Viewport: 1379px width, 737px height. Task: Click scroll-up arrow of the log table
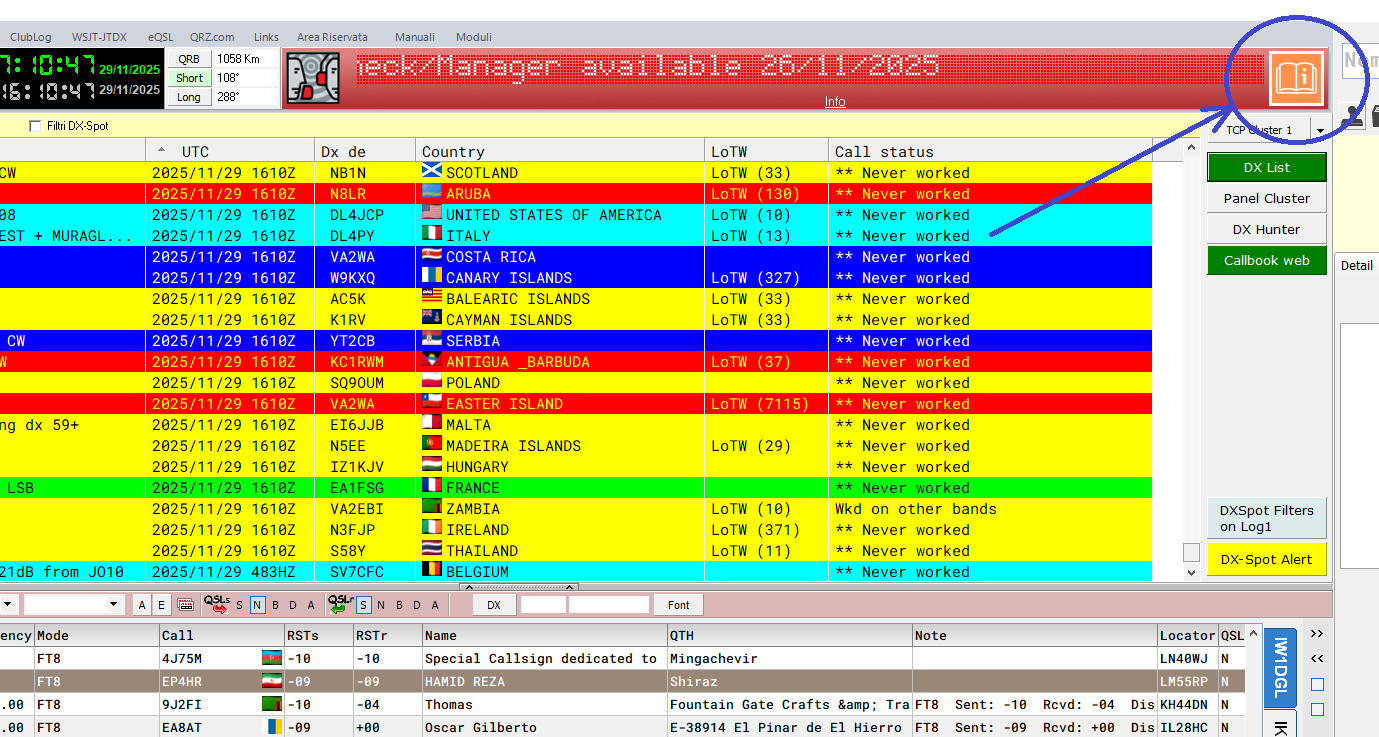click(x=1255, y=634)
